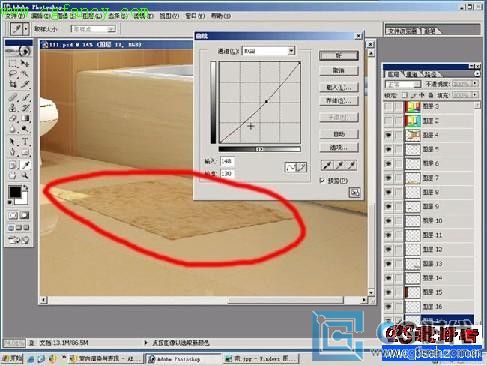Pick the white point eyedropper in Curves

351,165
